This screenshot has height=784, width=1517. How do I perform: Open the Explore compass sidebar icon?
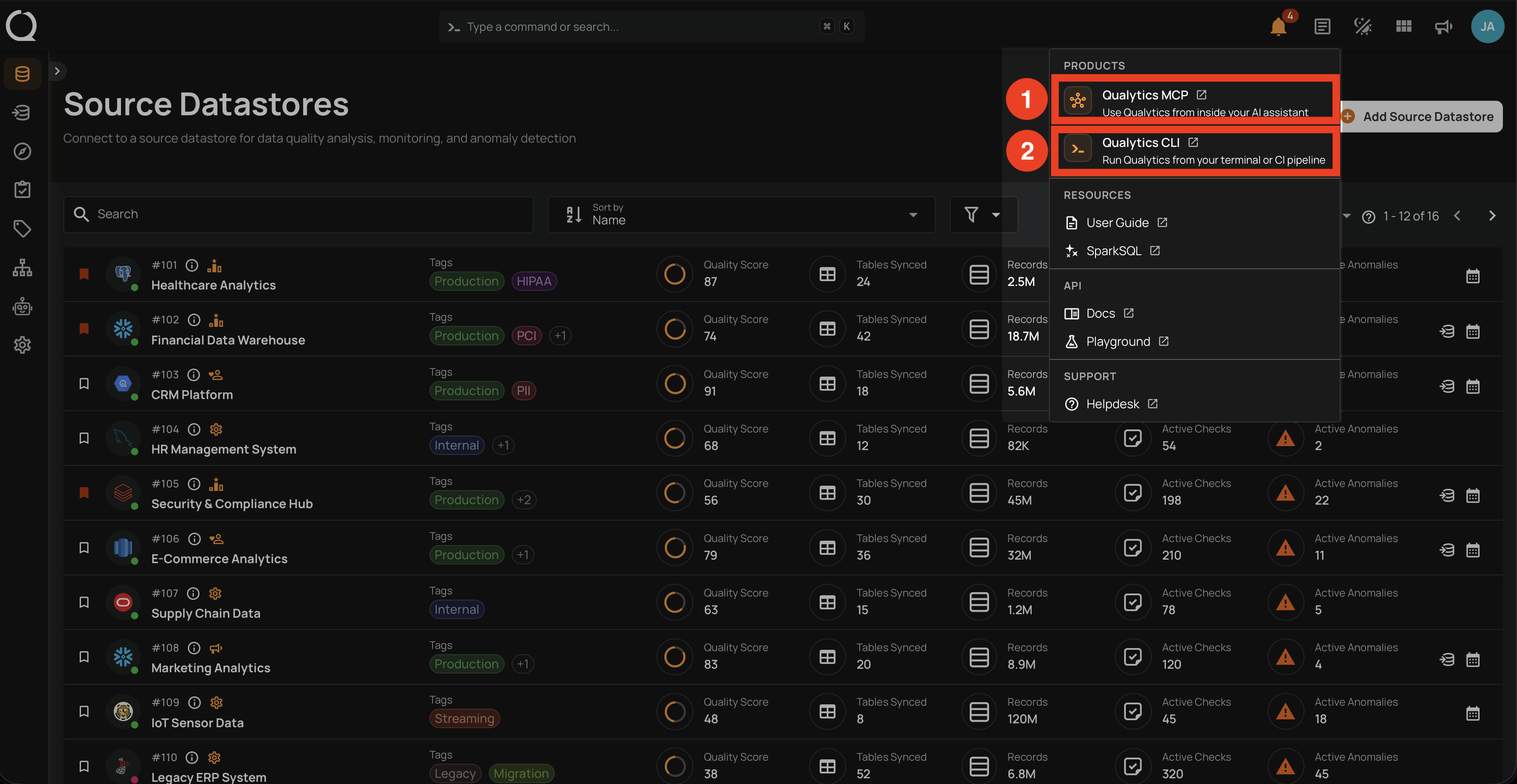click(x=22, y=151)
